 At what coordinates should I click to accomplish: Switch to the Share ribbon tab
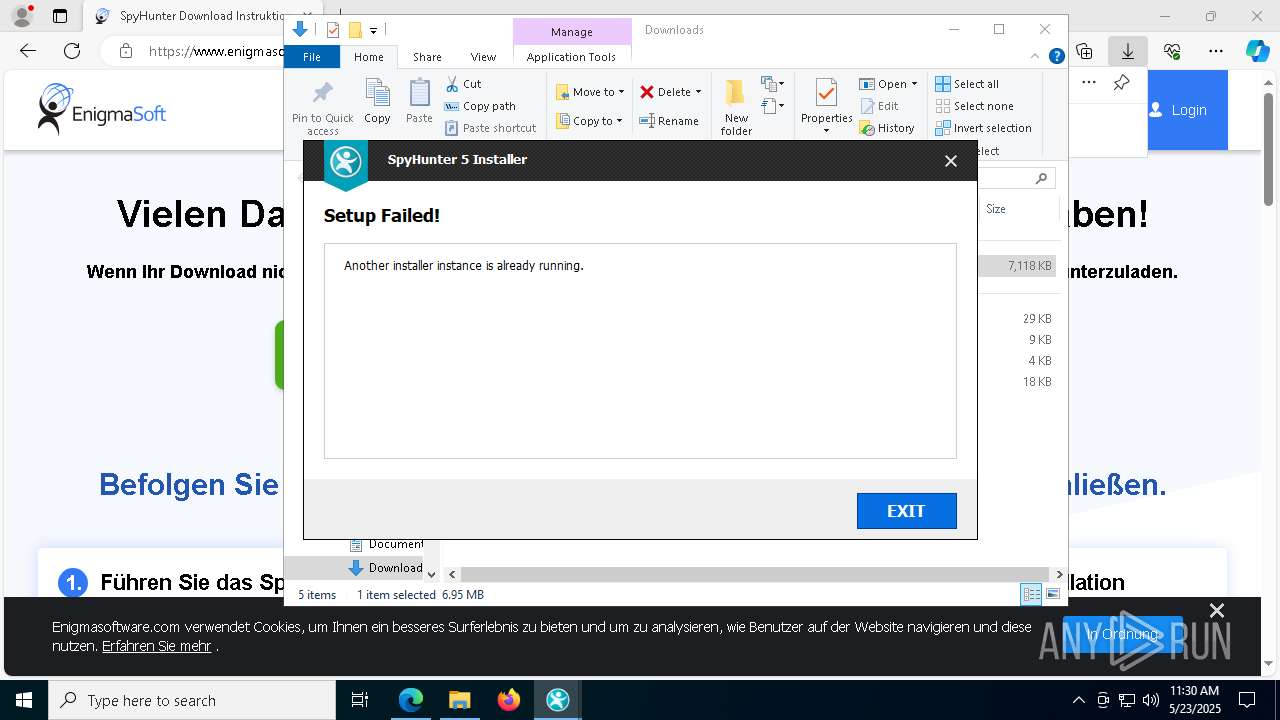coord(427,57)
